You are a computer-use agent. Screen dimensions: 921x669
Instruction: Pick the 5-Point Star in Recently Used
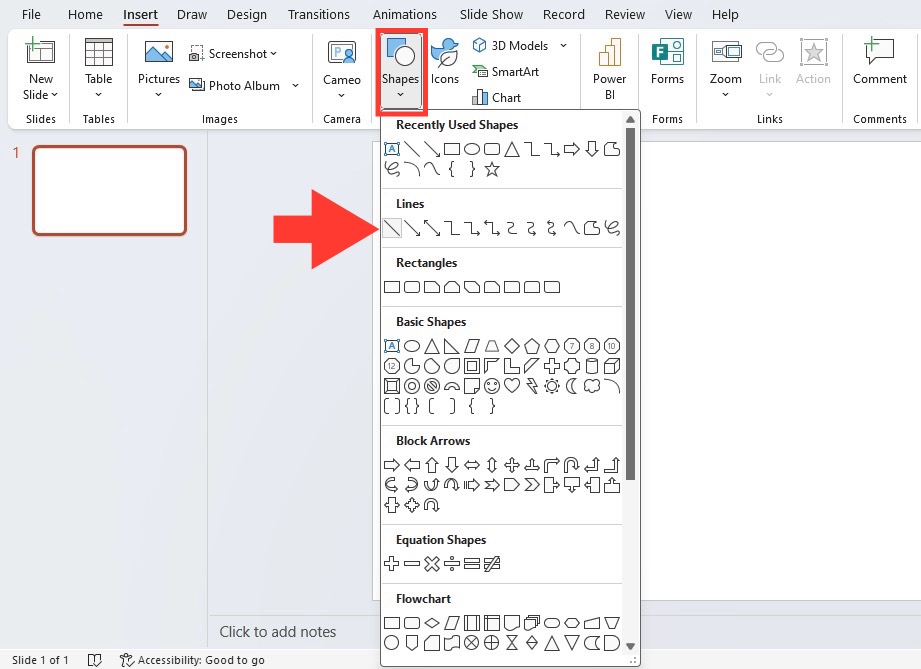492,170
